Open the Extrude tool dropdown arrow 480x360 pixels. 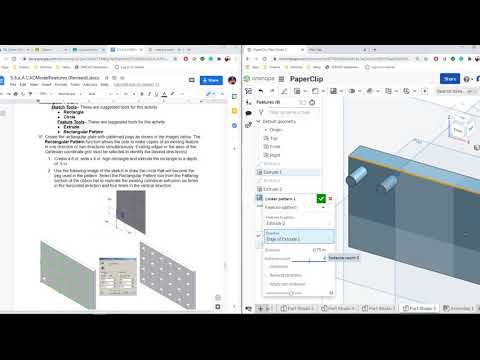304,91
